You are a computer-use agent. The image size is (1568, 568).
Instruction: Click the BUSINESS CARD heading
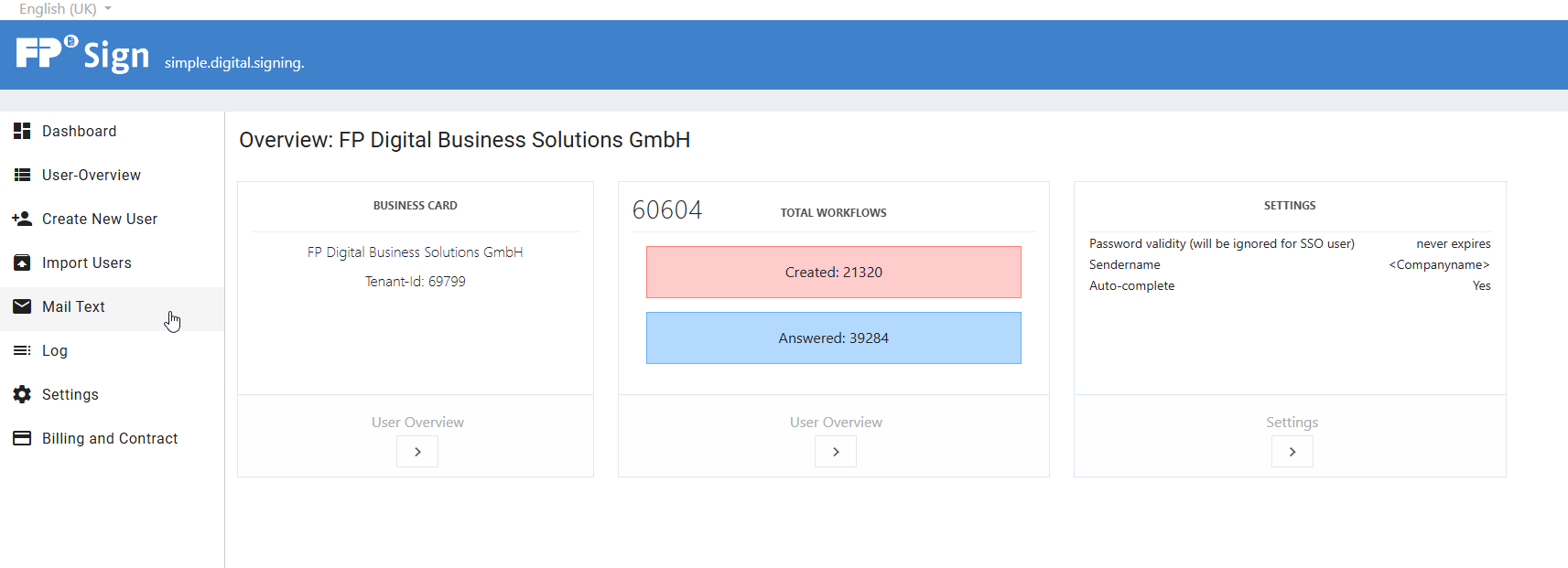[x=416, y=206]
